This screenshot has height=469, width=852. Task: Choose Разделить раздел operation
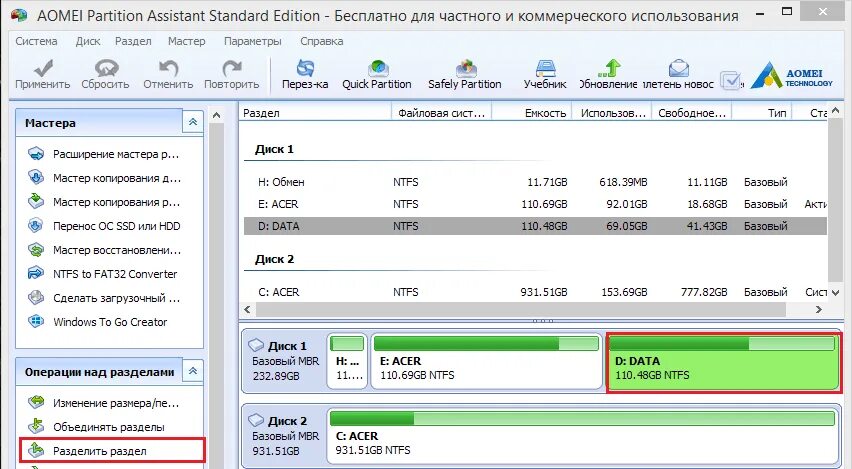pyautogui.click(x=112, y=451)
